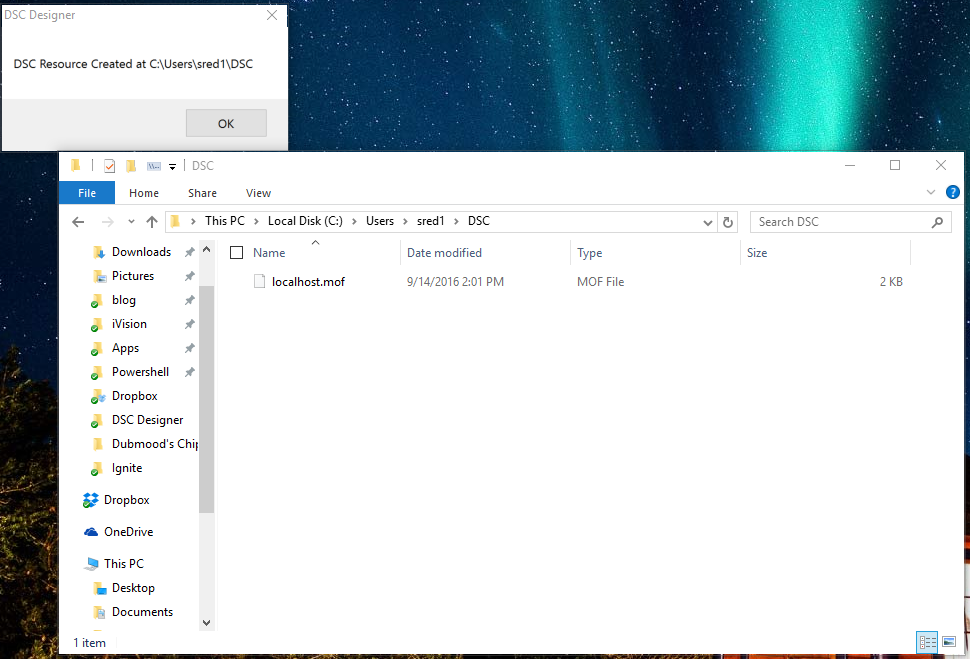Minimize the DSC Explorer window
The height and width of the screenshot is (659, 970).
coord(850,165)
